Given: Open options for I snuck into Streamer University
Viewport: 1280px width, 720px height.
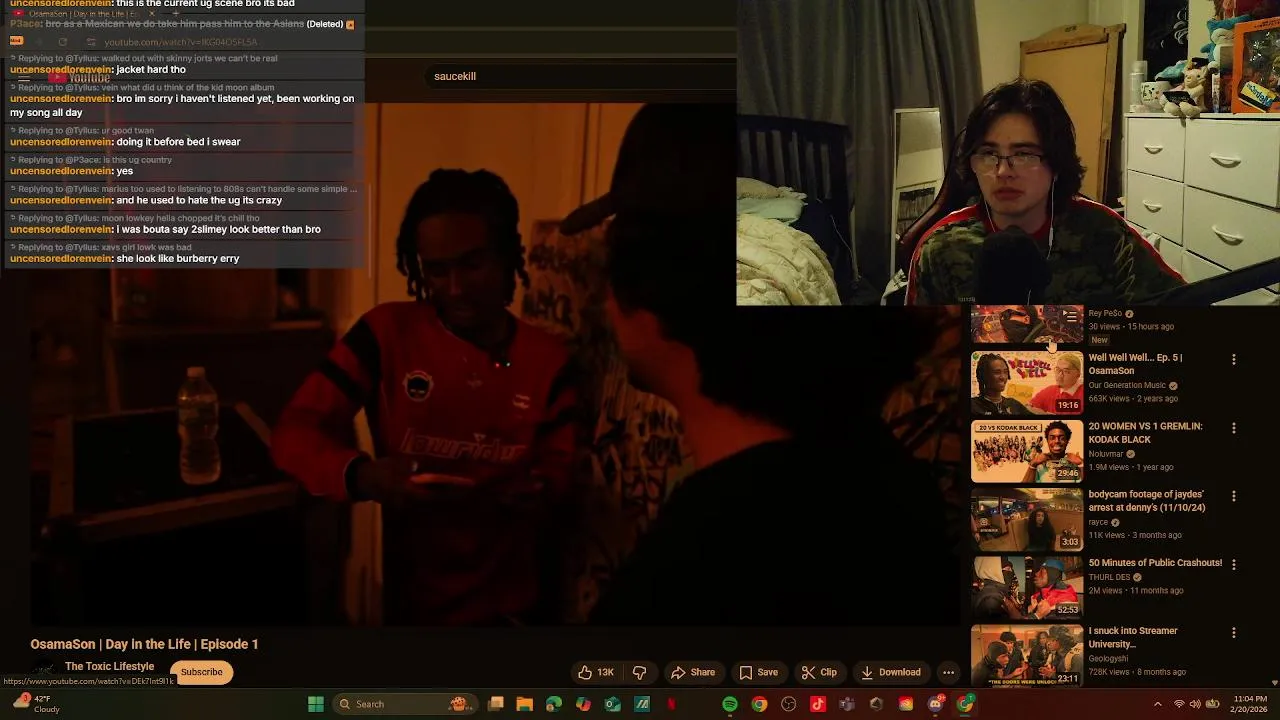Looking at the screenshot, I should pyautogui.click(x=1233, y=632).
